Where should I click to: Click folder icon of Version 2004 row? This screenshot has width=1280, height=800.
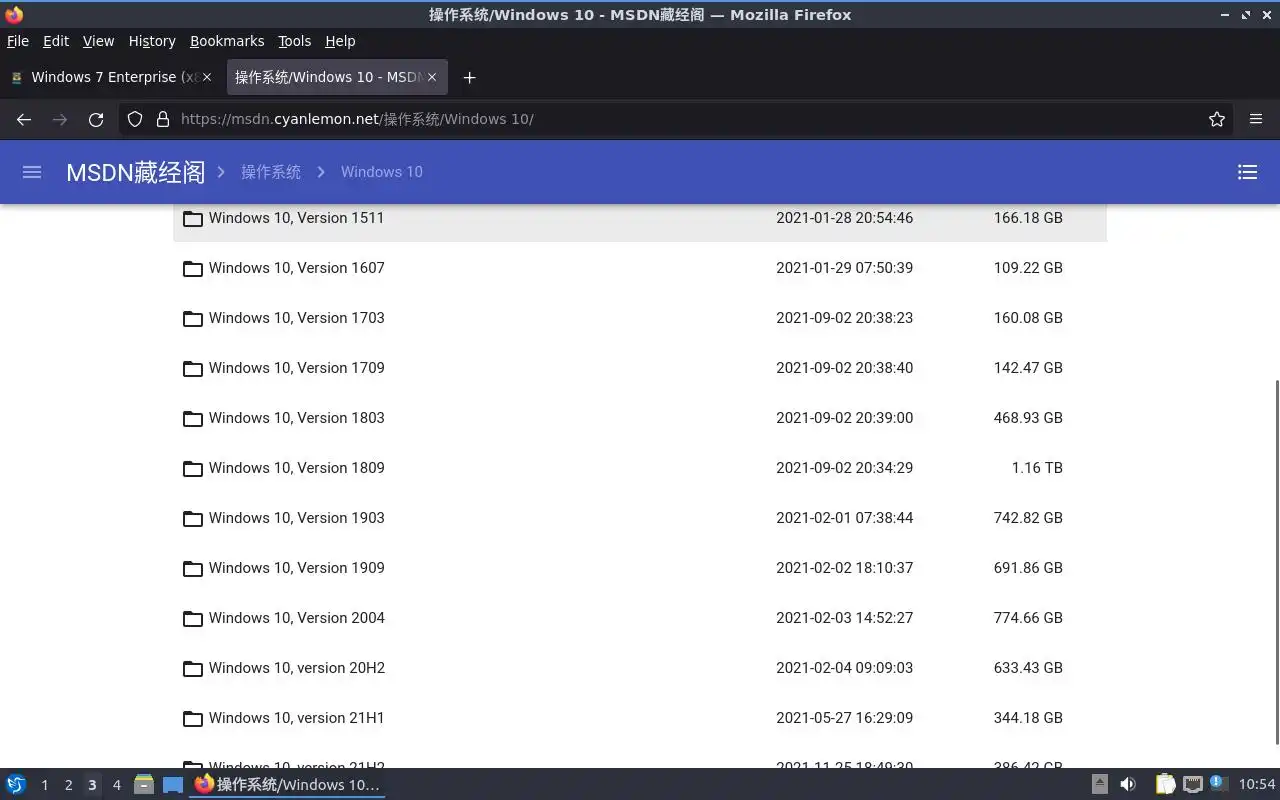[x=193, y=618]
